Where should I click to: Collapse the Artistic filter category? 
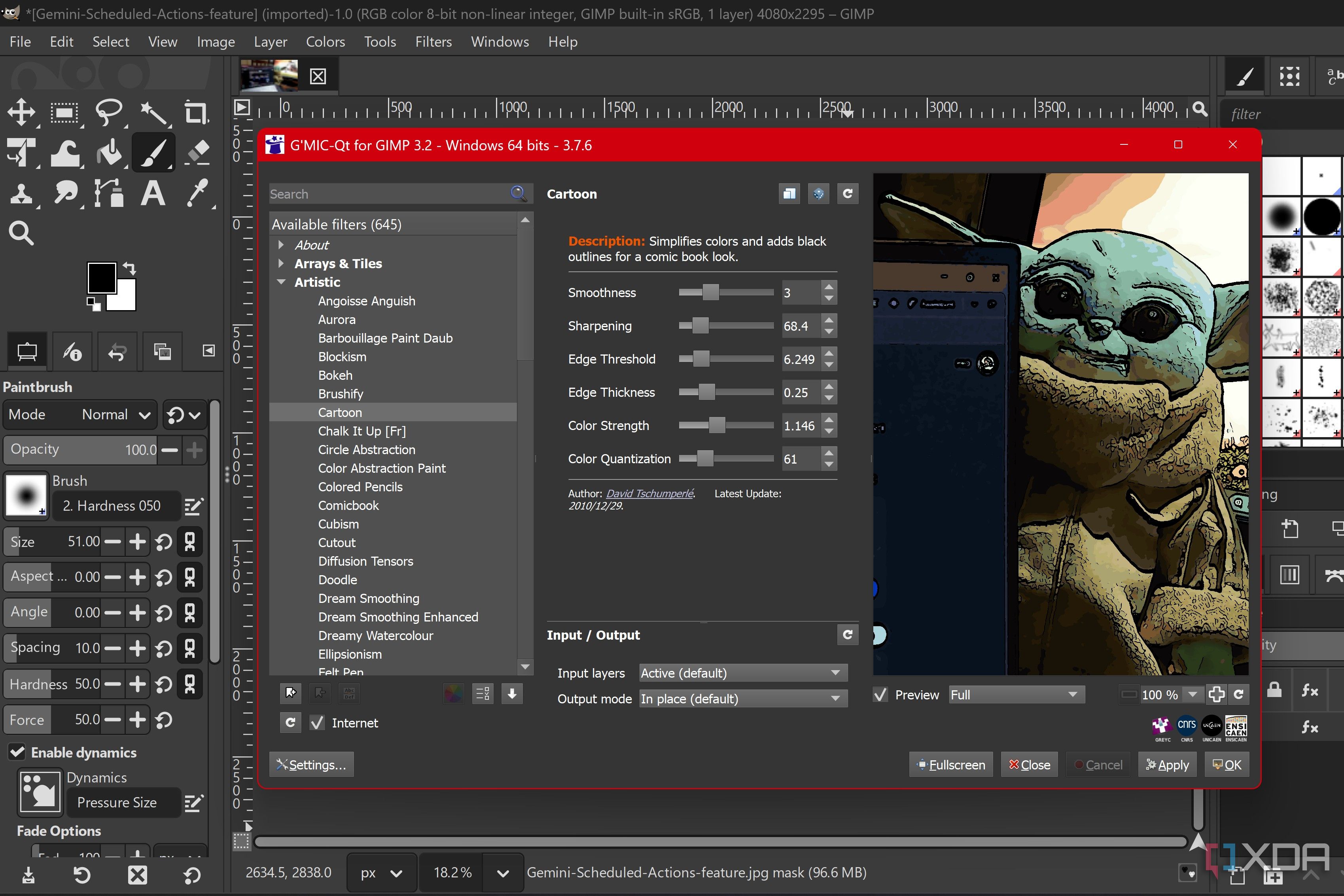[x=281, y=282]
